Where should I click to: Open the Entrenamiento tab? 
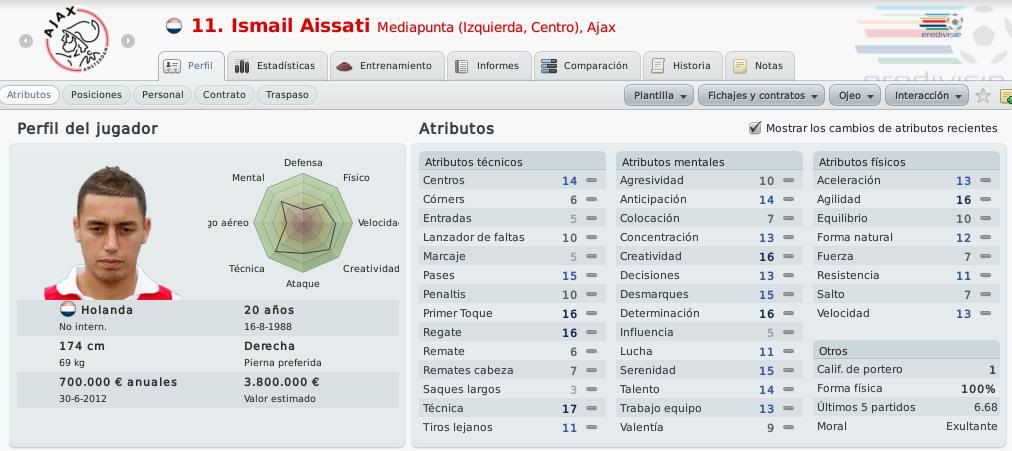point(386,66)
